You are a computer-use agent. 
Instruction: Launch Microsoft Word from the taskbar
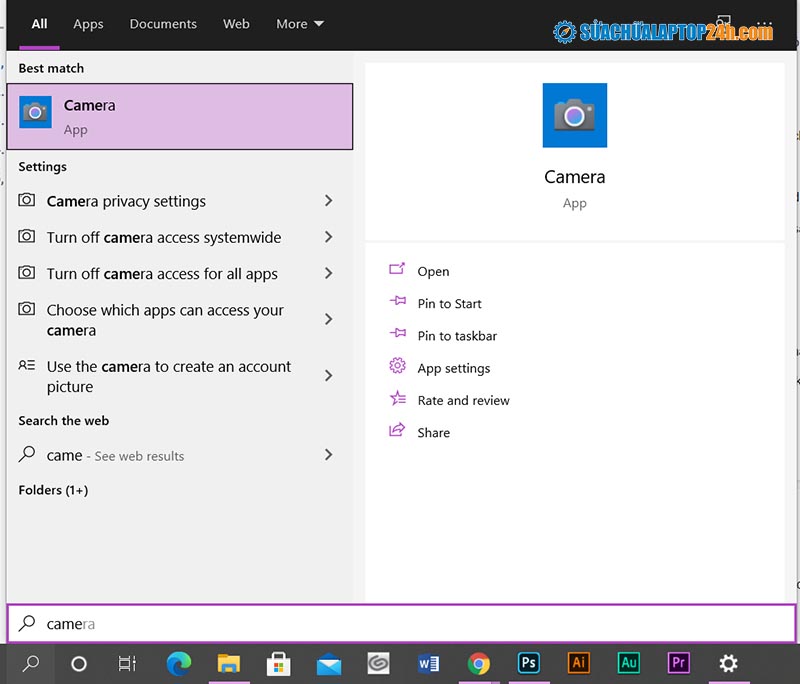pyautogui.click(x=428, y=664)
